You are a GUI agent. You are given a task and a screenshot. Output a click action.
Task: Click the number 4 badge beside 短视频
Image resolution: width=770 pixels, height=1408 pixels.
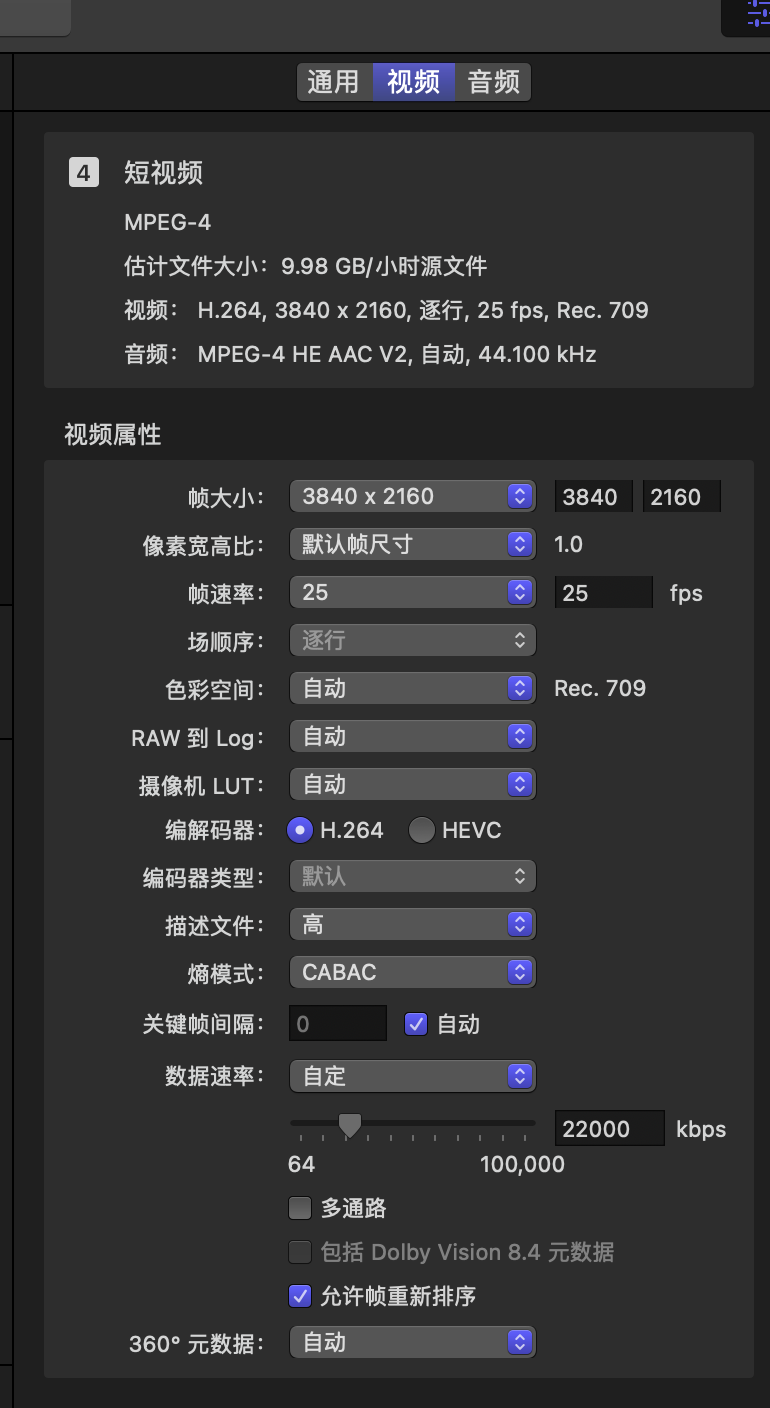coord(83,173)
